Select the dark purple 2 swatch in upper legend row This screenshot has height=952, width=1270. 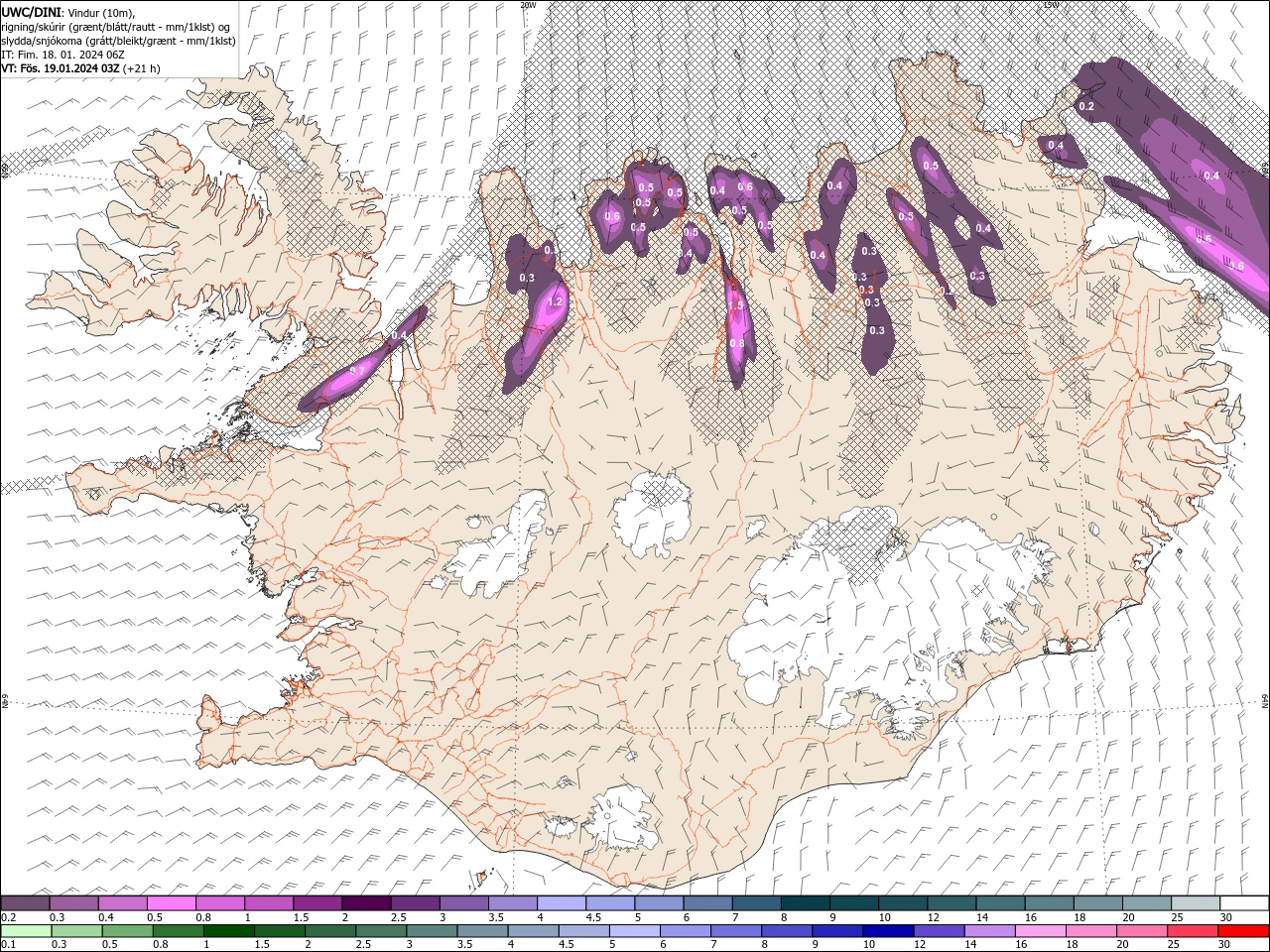click(x=366, y=902)
